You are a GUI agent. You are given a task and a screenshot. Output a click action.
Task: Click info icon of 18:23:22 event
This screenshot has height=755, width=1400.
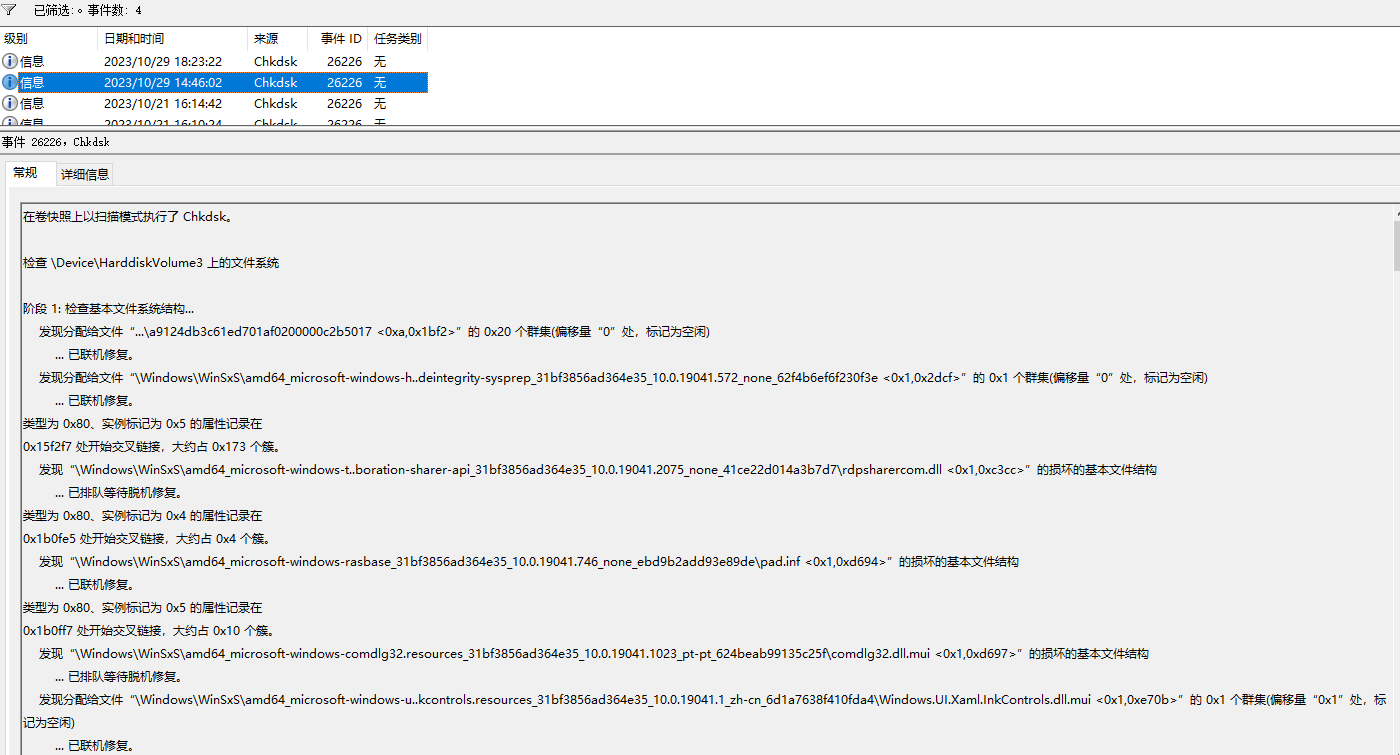point(10,61)
